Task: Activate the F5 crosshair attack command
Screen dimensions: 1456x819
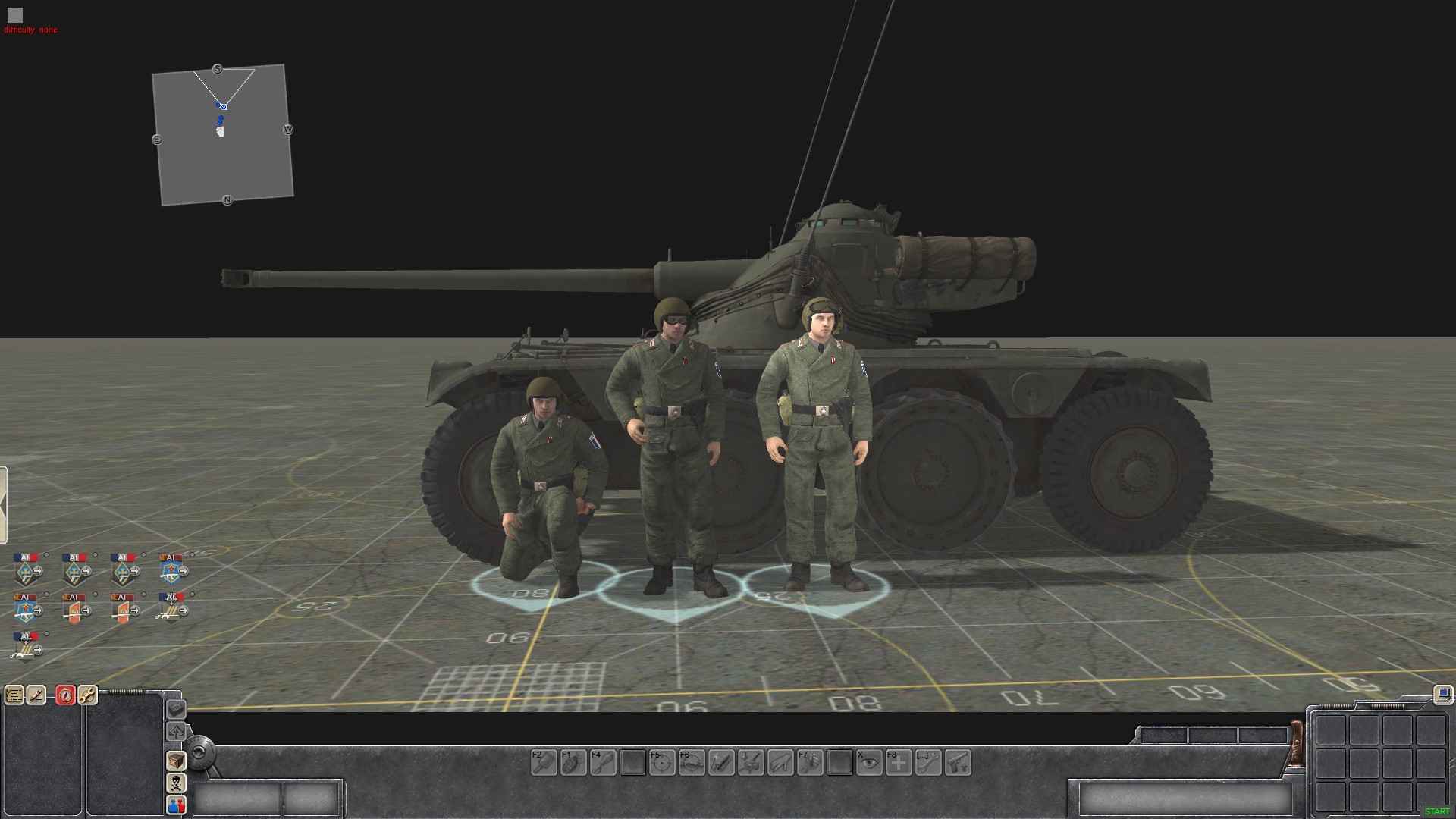Action: [x=662, y=762]
